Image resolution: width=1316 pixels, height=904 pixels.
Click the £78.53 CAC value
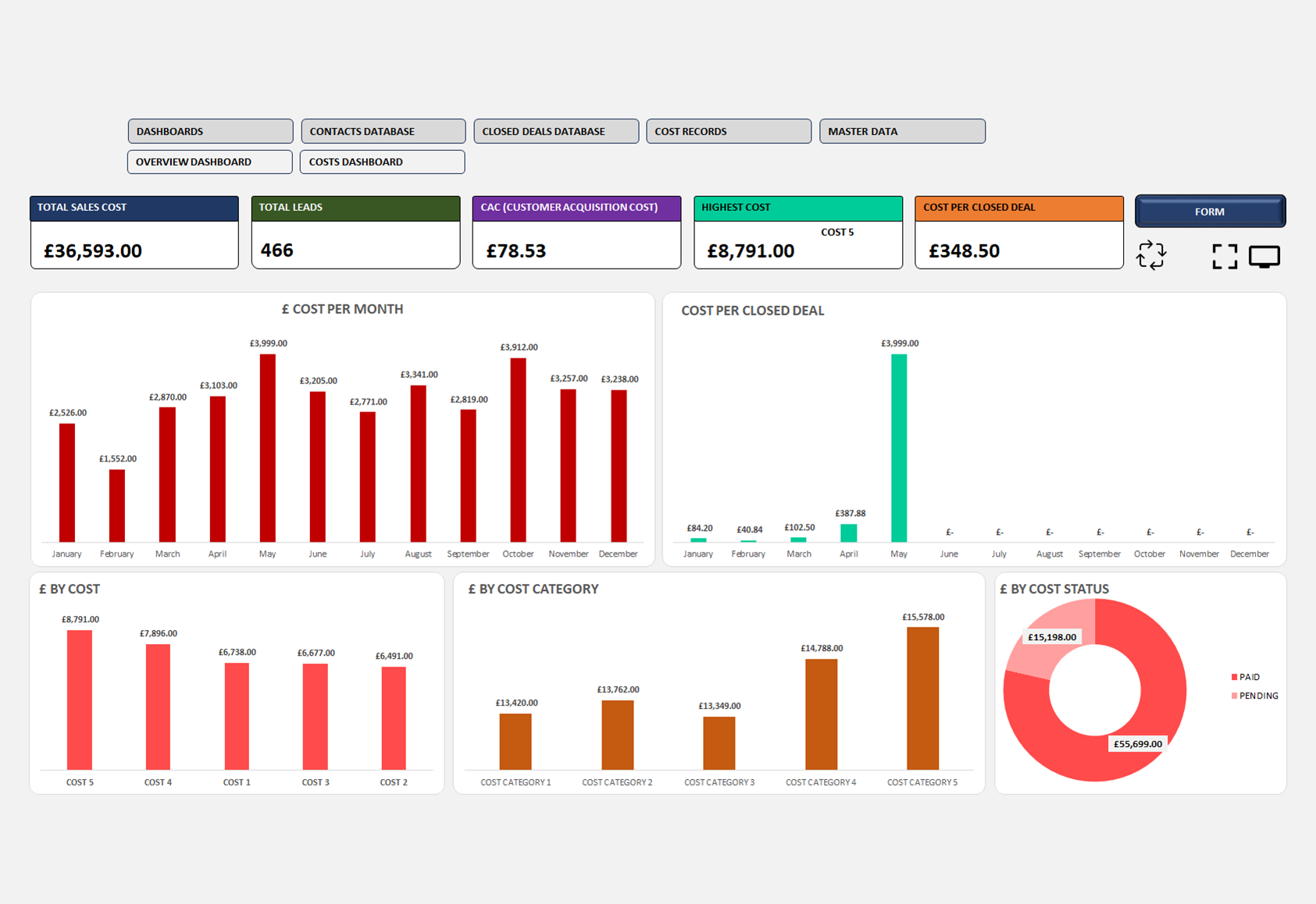coord(516,251)
